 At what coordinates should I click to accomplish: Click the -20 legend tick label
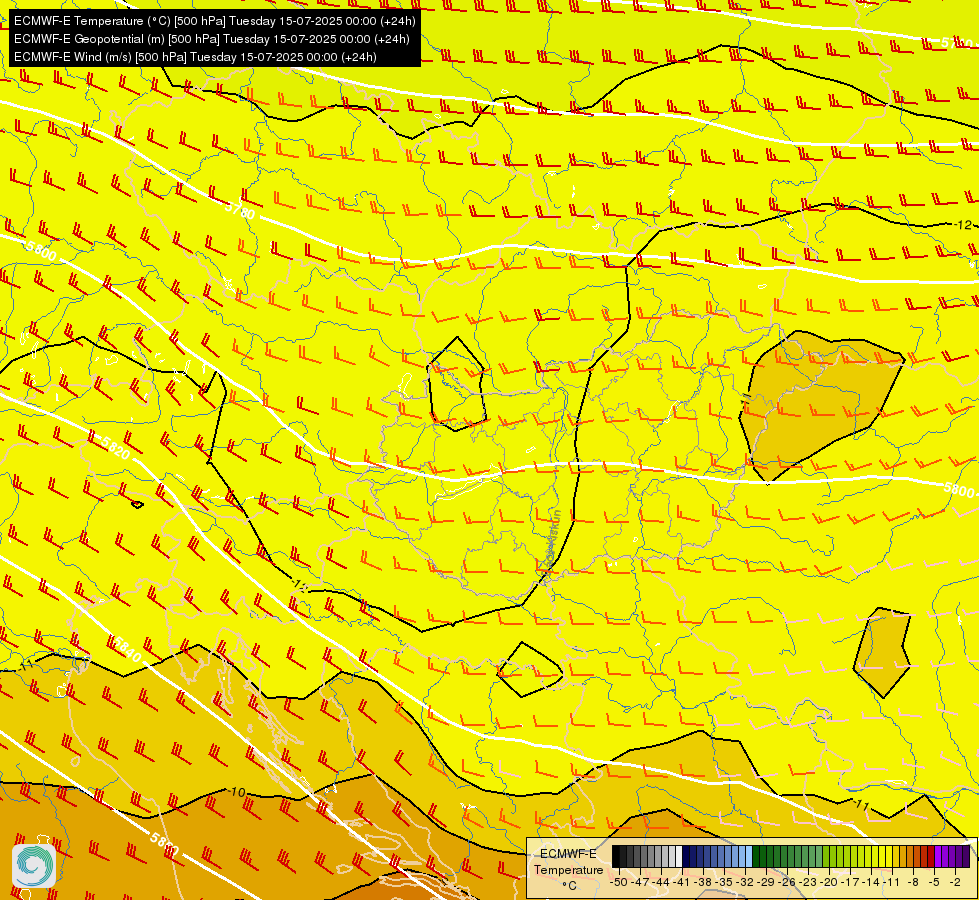[x=829, y=882]
